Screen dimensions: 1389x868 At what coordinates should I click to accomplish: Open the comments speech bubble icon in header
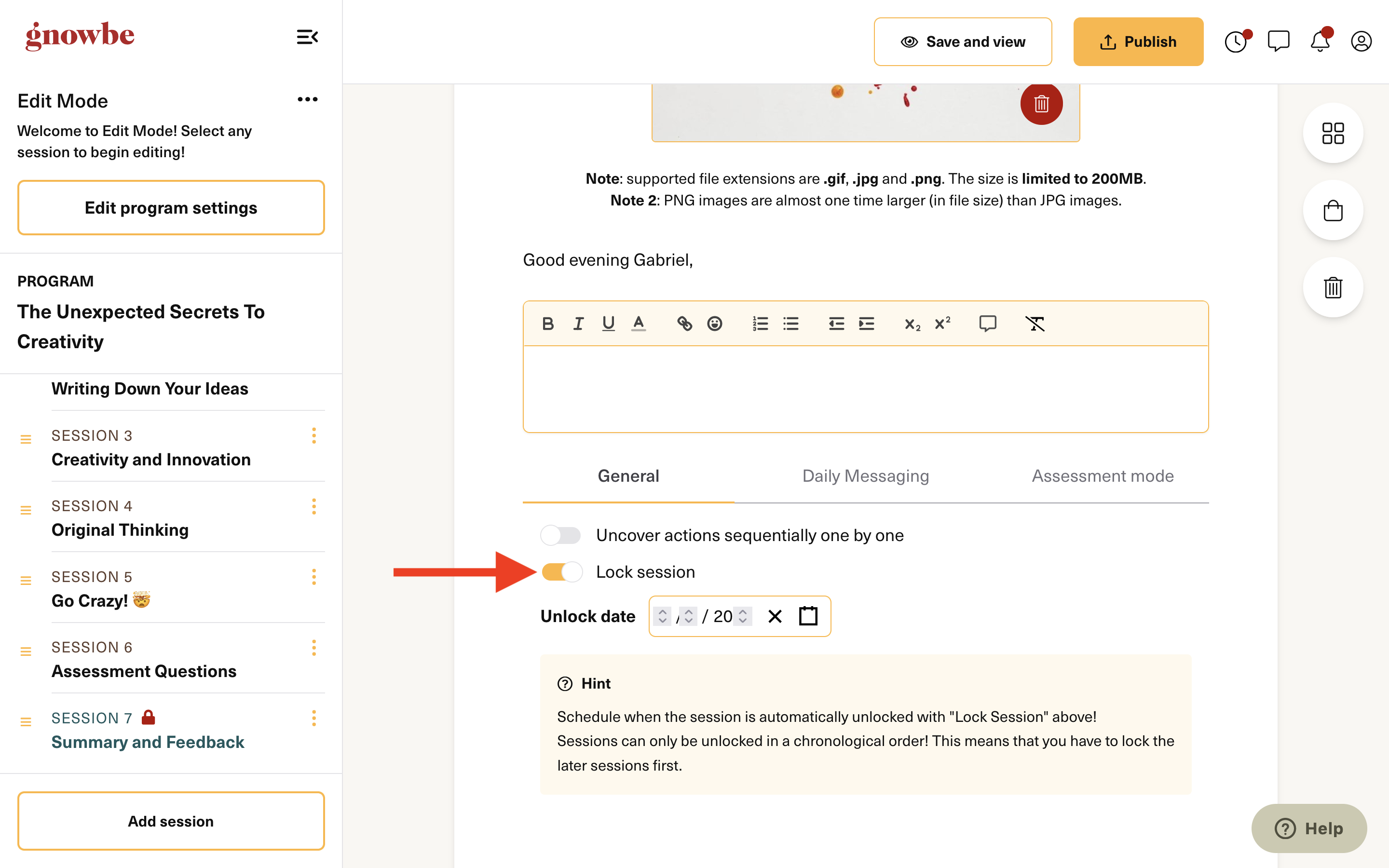click(1278, 42)
